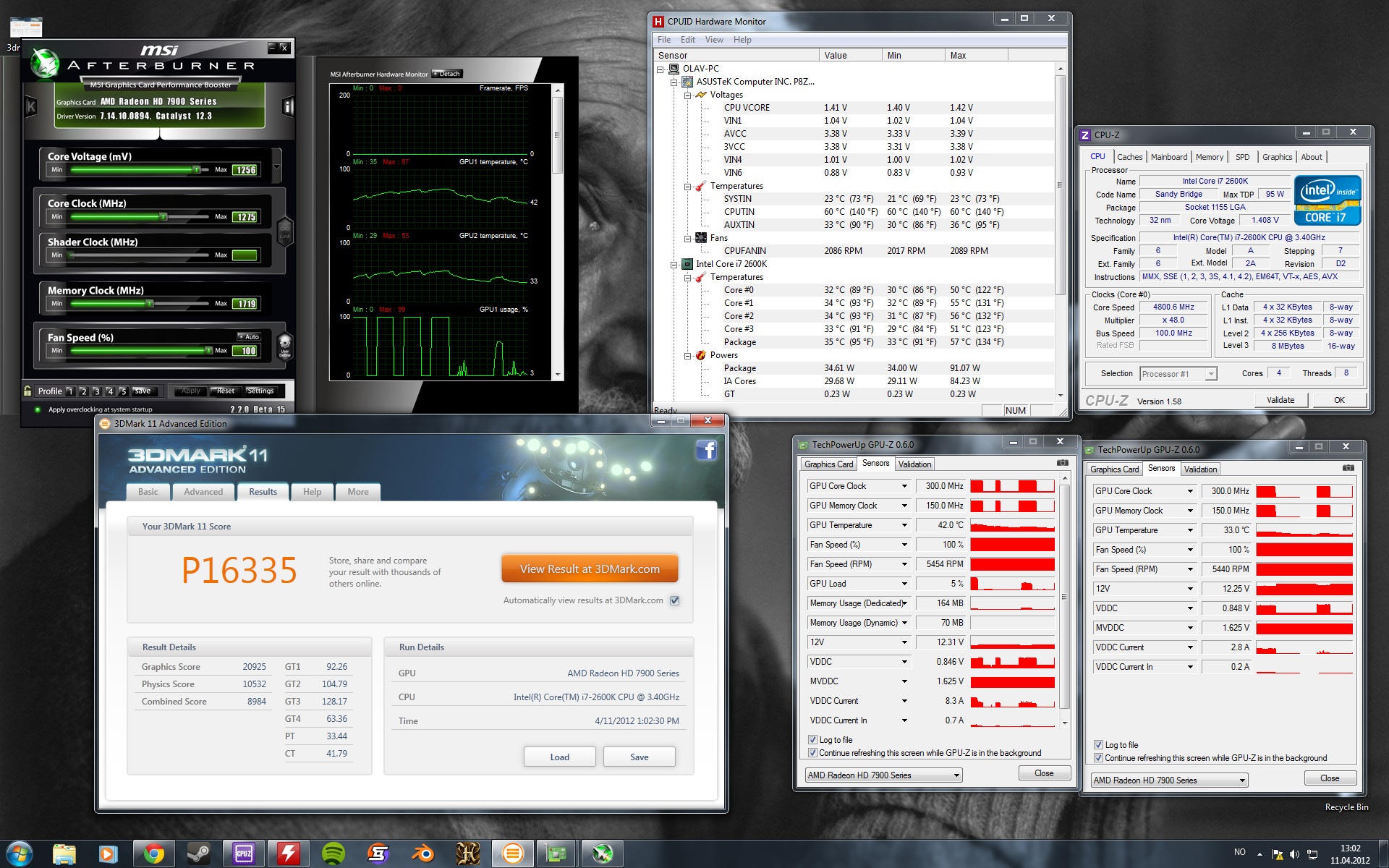
Task: Uncheck Automatically view results at 3DMark.com
Action: [x=675, y=600]
